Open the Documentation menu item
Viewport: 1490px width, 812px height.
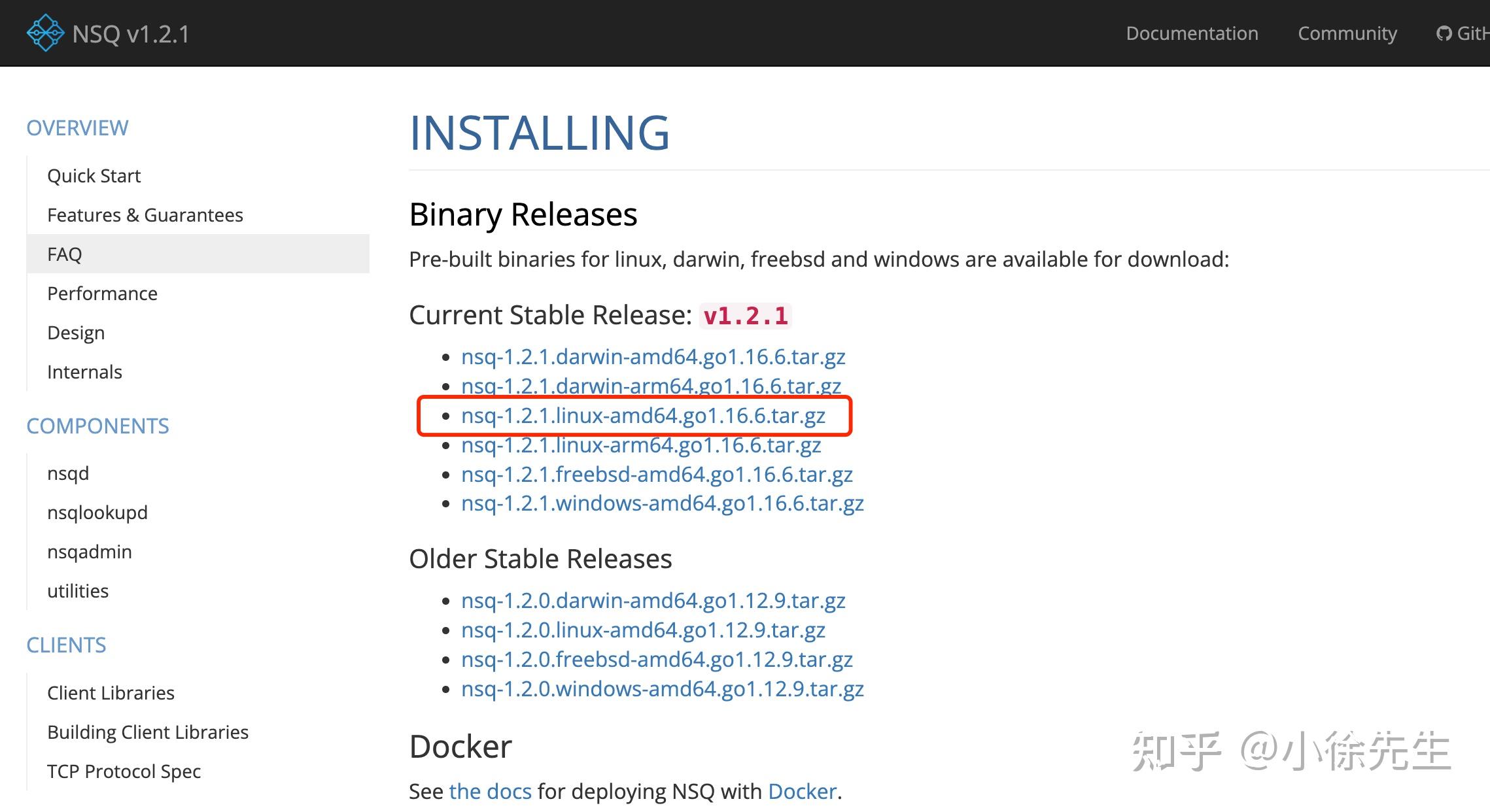pyautogui.click(x=1192, y=33)
